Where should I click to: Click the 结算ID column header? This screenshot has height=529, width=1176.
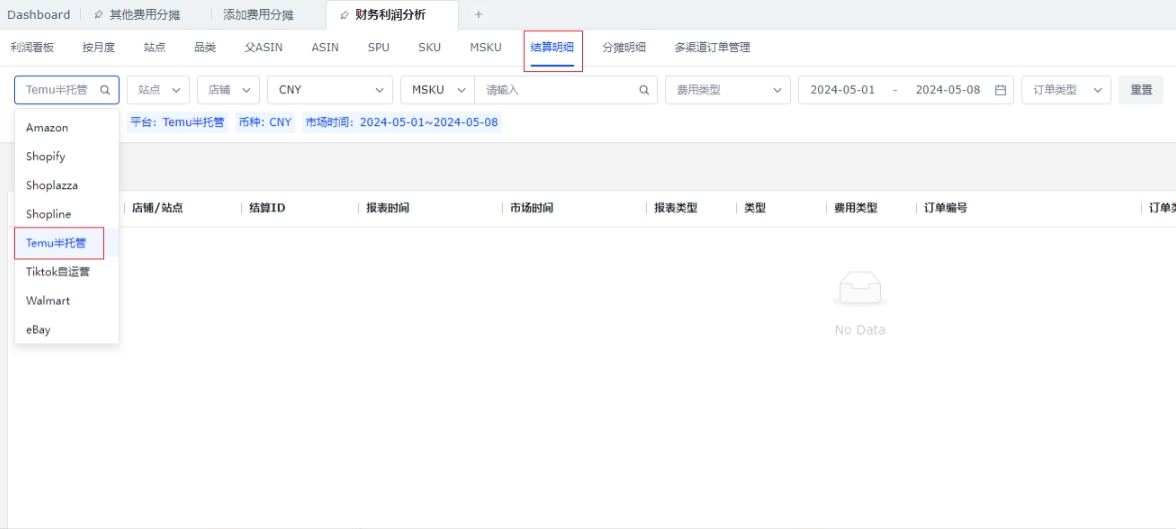(x=267, y=208)
